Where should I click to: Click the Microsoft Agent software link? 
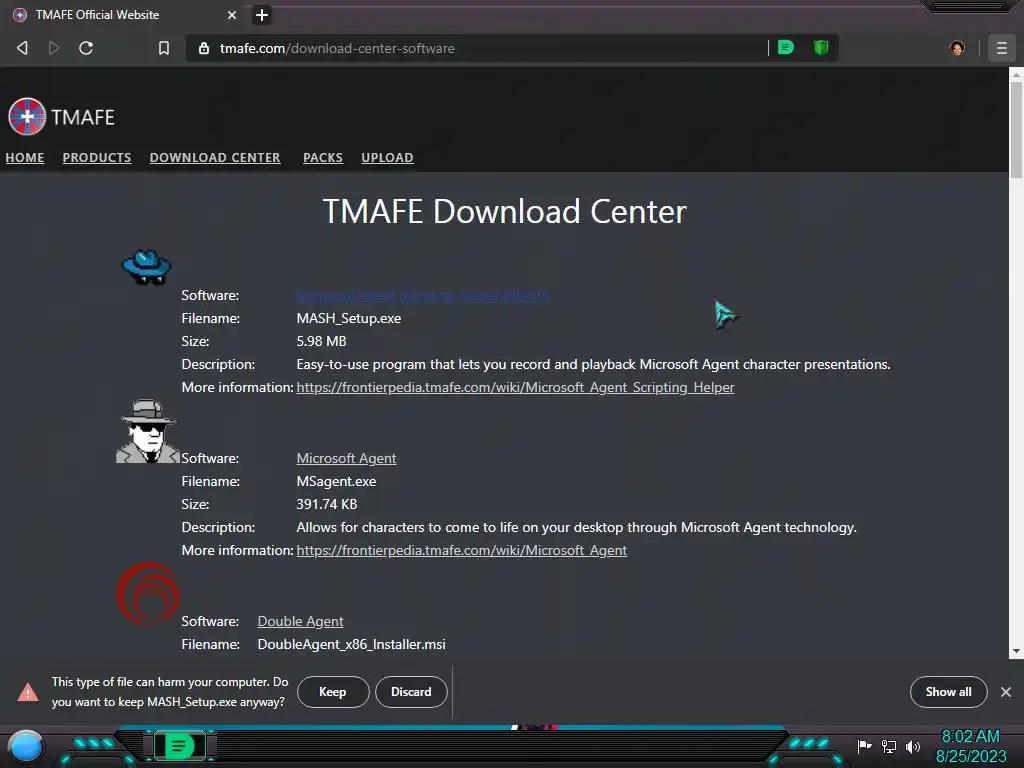[346, 458]
